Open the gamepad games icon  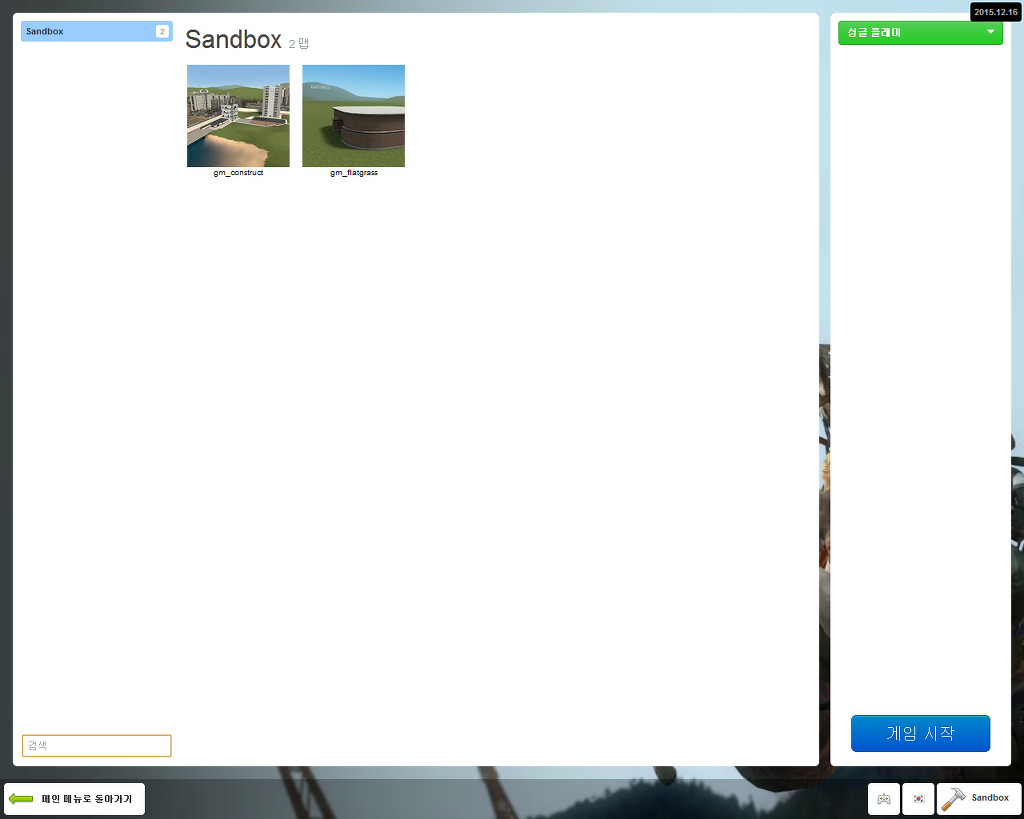pos(884,799)
